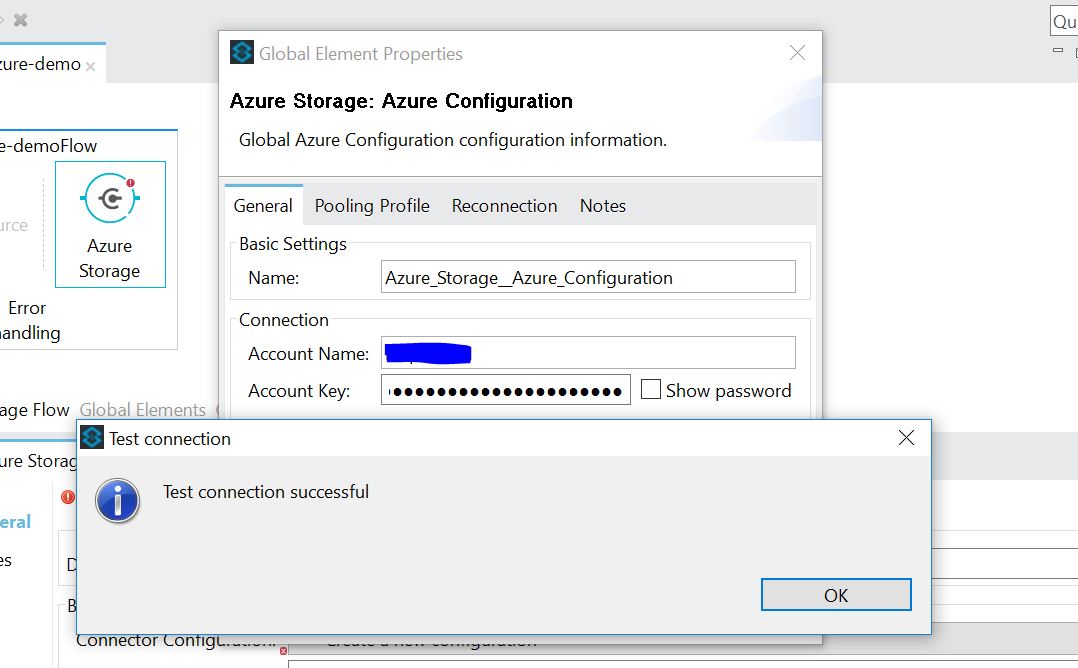
Task: Click the blue info icon in Test connection dialog
Action: pos(117,501)
